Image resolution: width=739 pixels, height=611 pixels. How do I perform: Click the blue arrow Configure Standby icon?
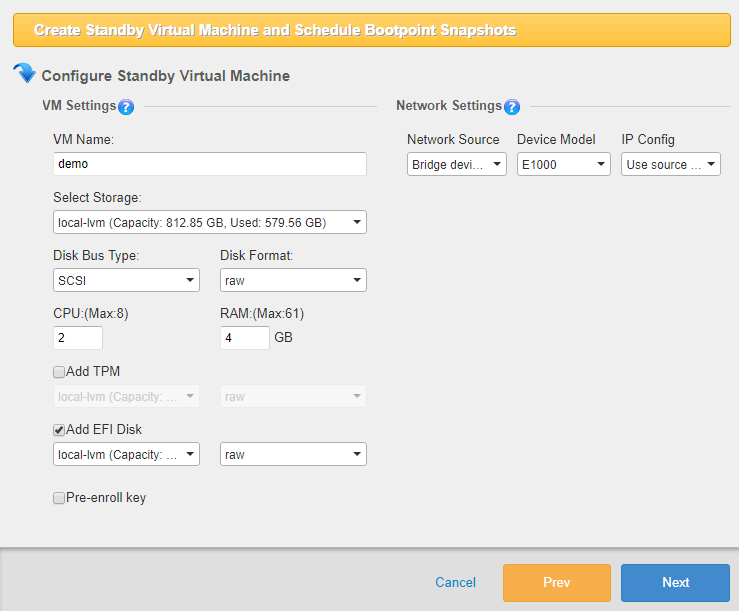point(24,74)
